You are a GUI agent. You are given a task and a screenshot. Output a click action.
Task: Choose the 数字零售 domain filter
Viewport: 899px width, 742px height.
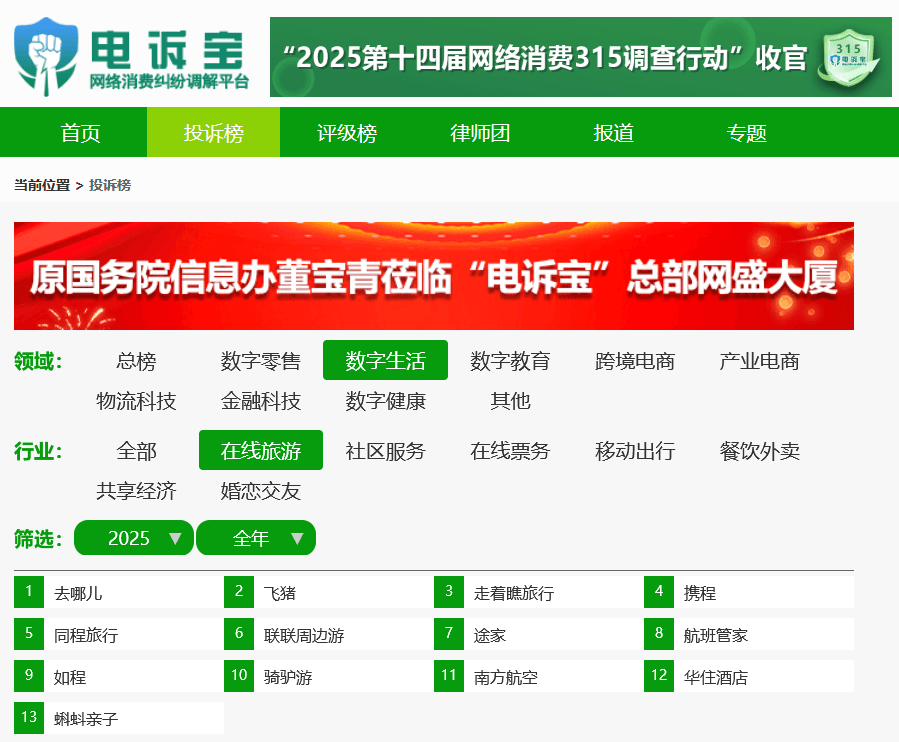pos(260,361)
